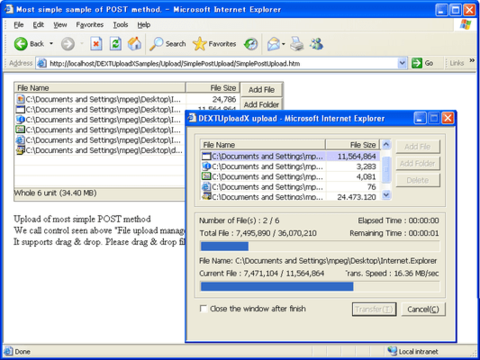The width and height of the screenshot is (480, 360).
Task: Click Add File button on main page
Action: (x=261, y=90)
